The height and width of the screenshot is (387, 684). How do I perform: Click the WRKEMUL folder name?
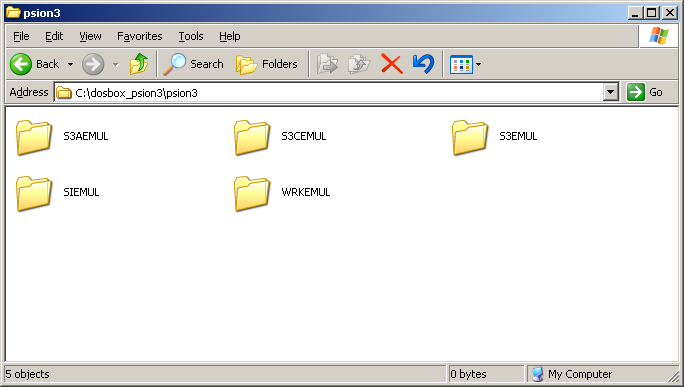coord(306,192)
